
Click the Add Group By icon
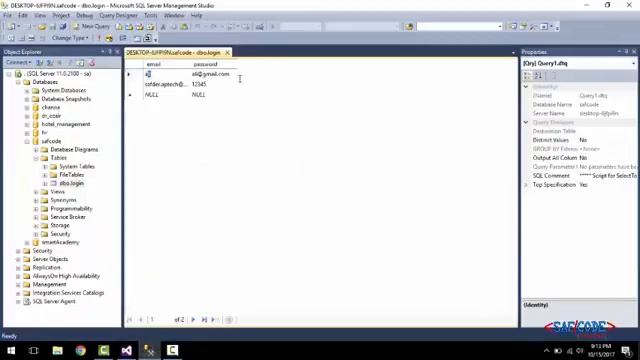(123, 38)
